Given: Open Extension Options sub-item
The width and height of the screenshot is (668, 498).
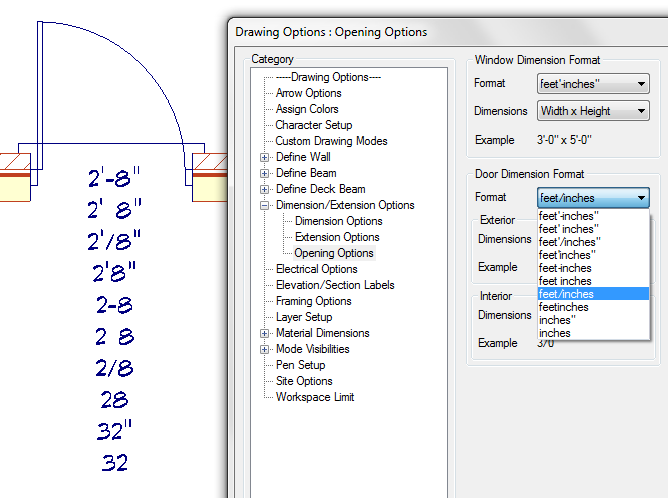Looking at the screenshot, I should tap(337, 237).
